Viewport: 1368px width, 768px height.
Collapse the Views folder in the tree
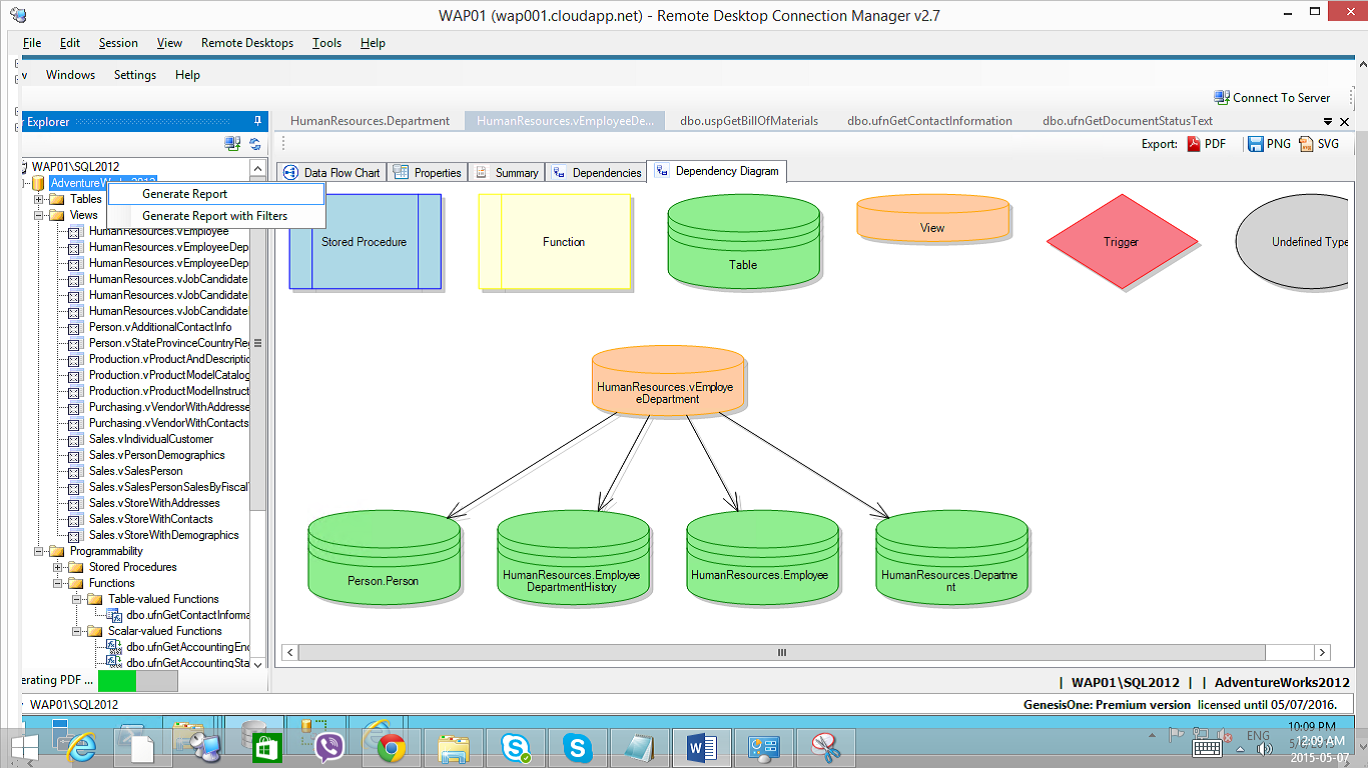coord(40,215)
